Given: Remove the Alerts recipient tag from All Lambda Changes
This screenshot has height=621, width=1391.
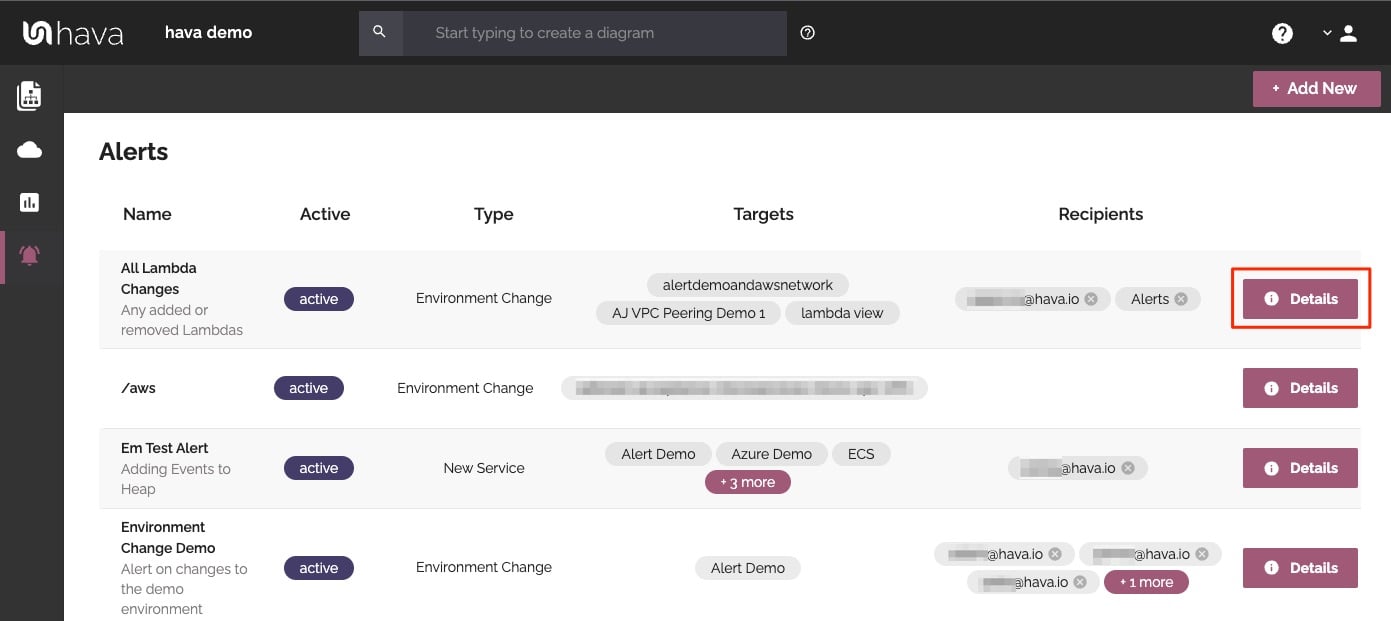Looking at the screenshot, I should (1181, 298).
